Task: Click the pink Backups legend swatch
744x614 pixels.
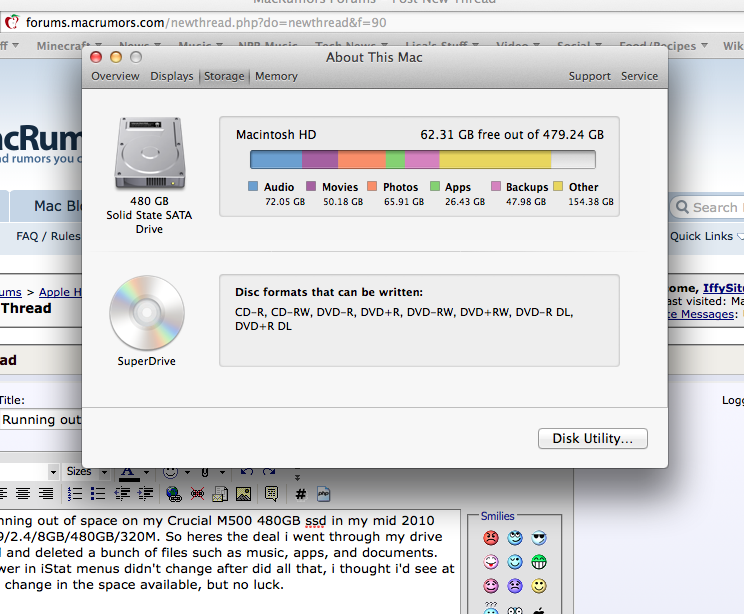Action: (x=496, y=186)
